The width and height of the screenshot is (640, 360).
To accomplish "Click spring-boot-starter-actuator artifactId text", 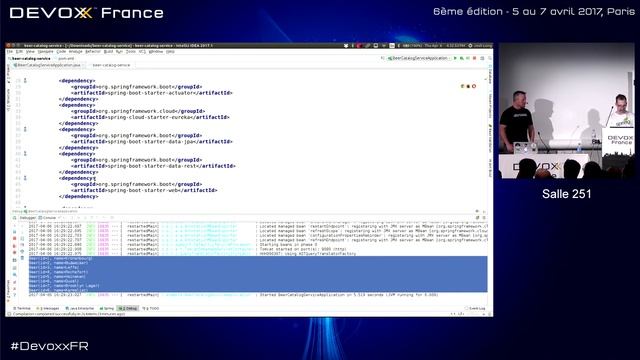I will point(151,93).
